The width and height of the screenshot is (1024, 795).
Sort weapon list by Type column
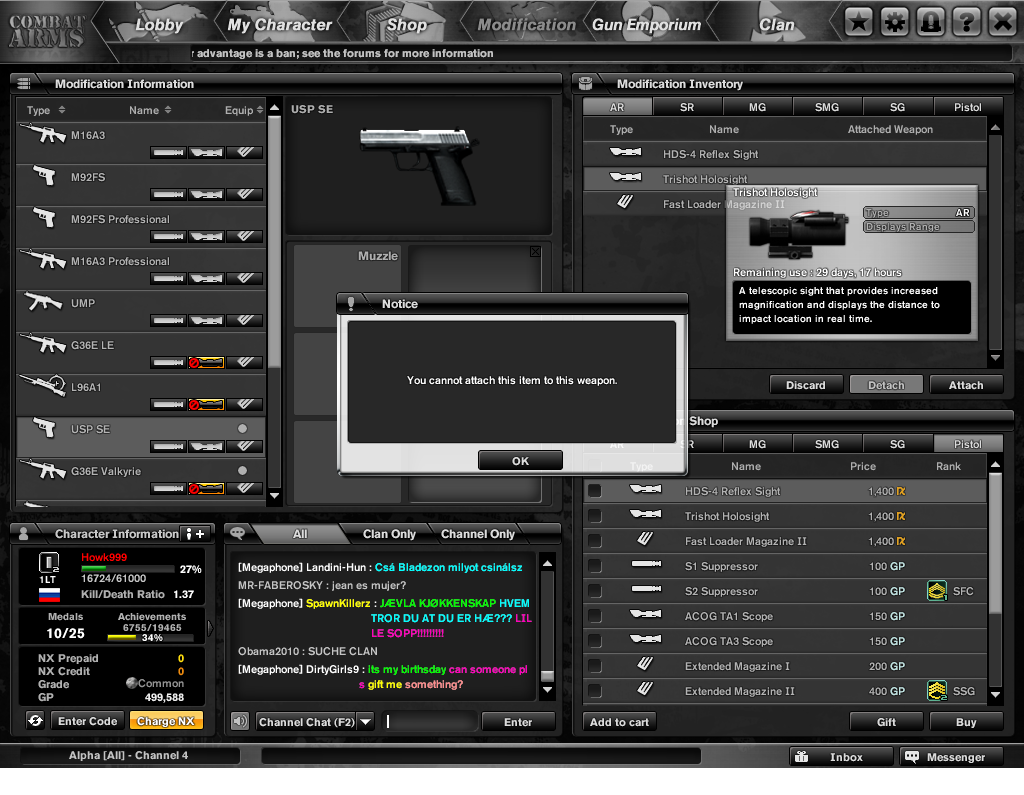pyautogui.click(x=46, y=110)
